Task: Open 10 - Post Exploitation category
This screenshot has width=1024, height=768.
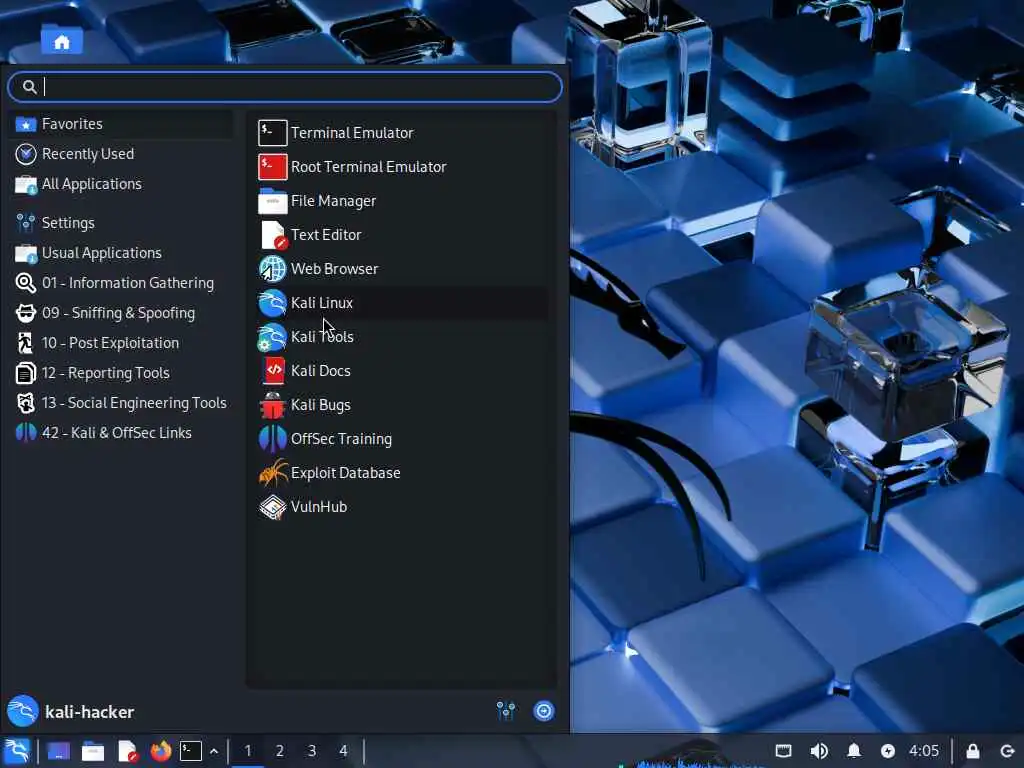Action: [122, 343]
